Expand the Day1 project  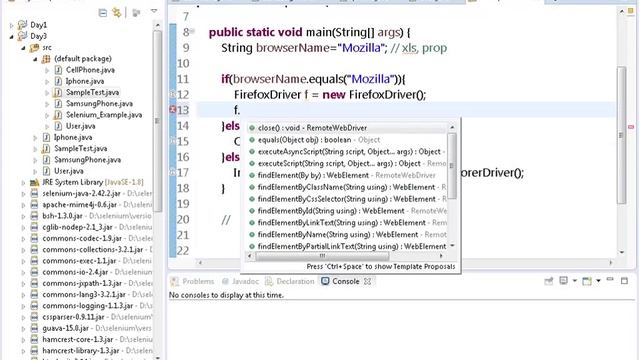pyautogui.click(x=11, y=25)
